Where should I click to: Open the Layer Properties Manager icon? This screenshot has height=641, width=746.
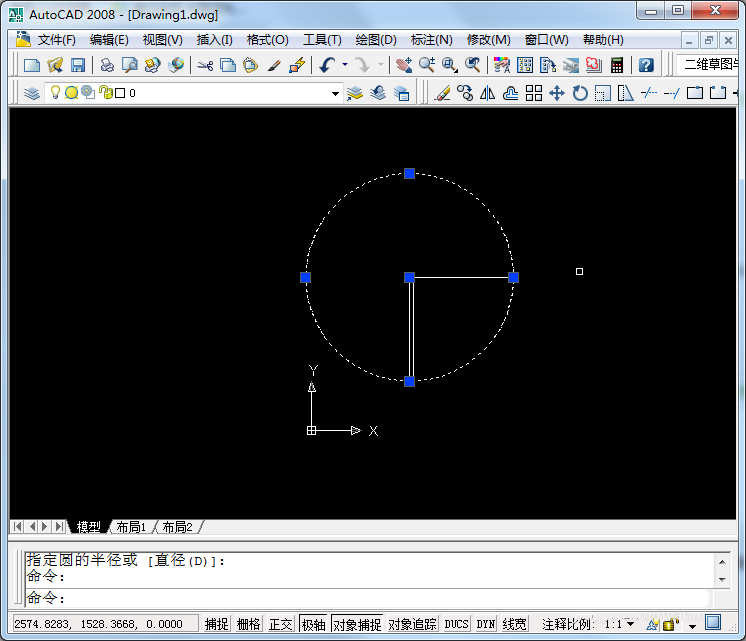pos(32,93)
